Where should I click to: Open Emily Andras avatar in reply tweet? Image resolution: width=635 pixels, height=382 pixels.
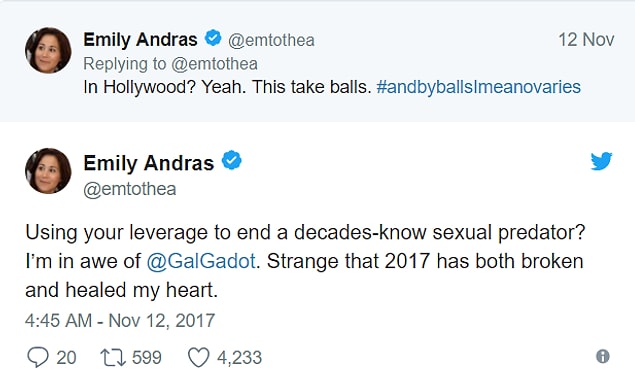[x=48, y=50]
